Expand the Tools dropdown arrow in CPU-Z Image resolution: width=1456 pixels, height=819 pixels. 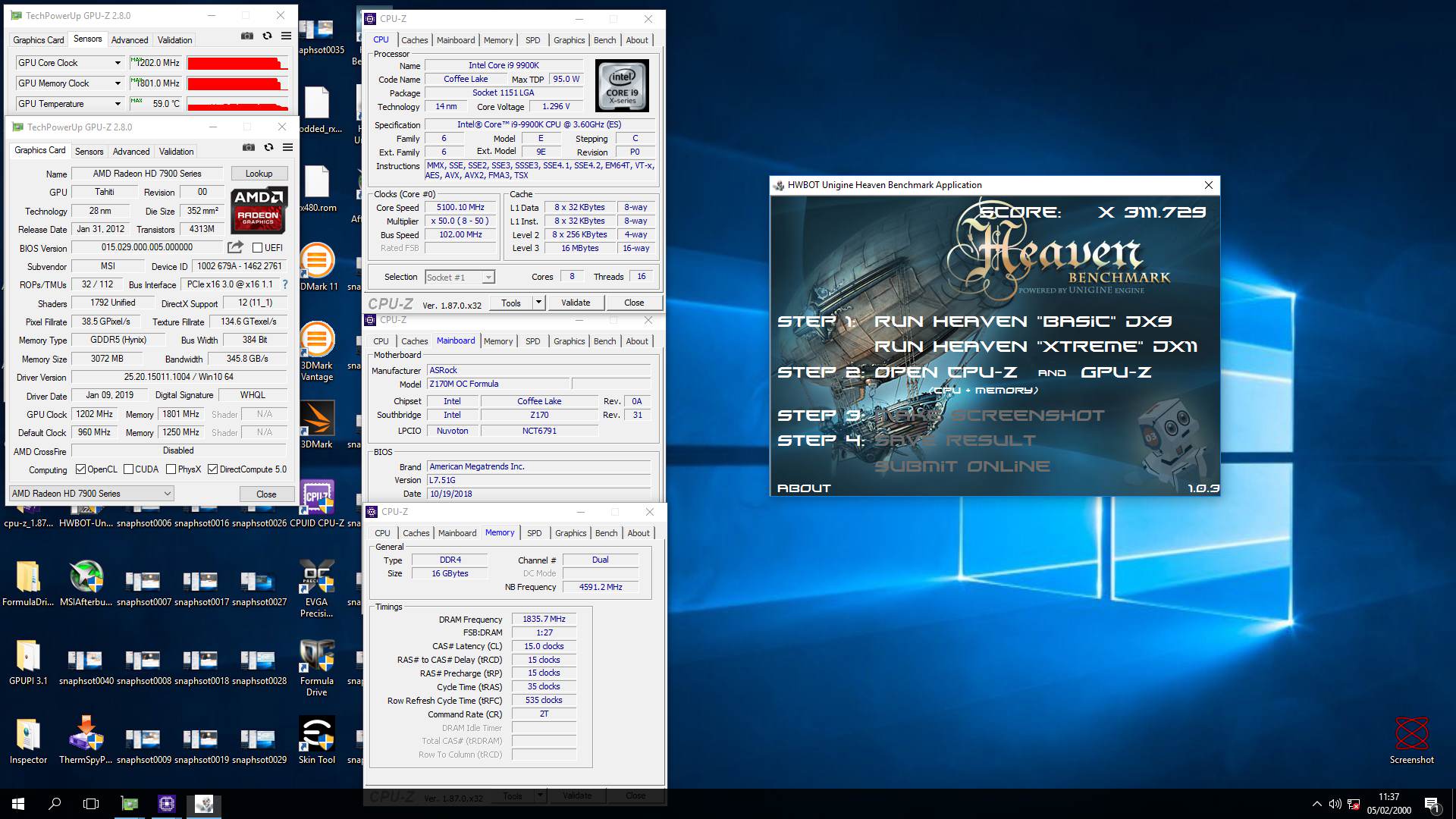point(538,303)
